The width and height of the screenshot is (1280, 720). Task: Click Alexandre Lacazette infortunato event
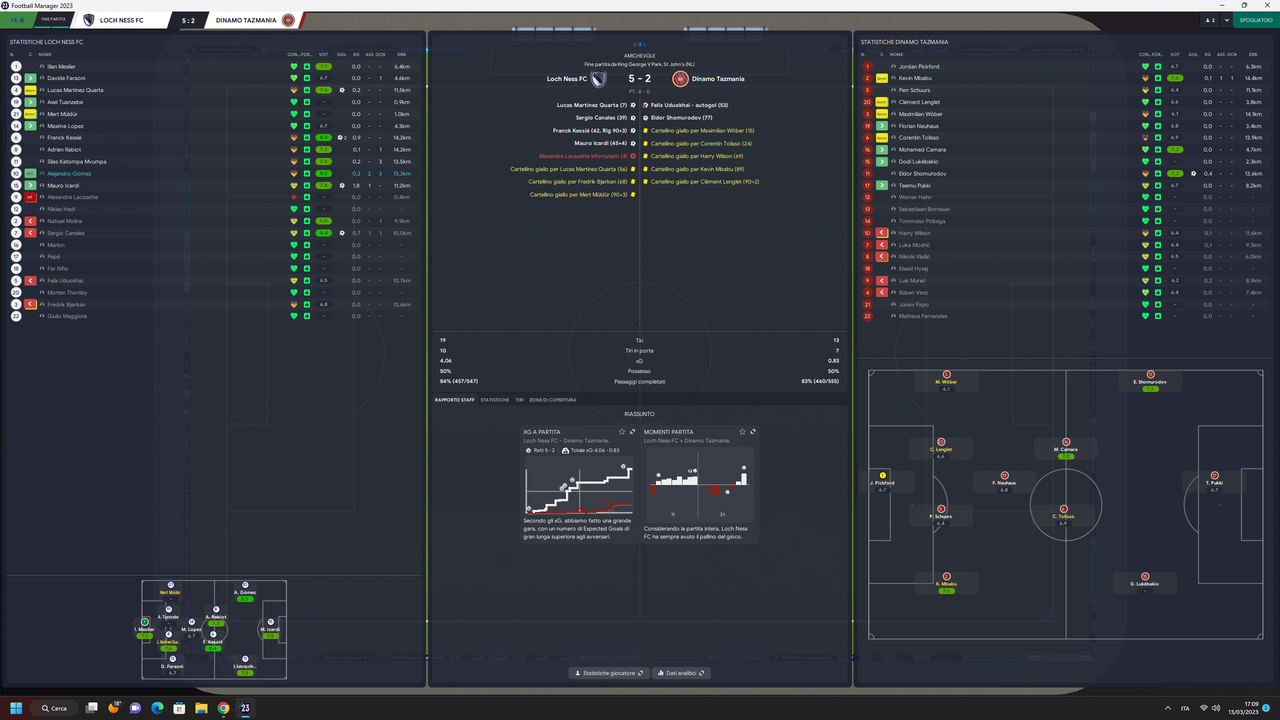pos(583,156)
